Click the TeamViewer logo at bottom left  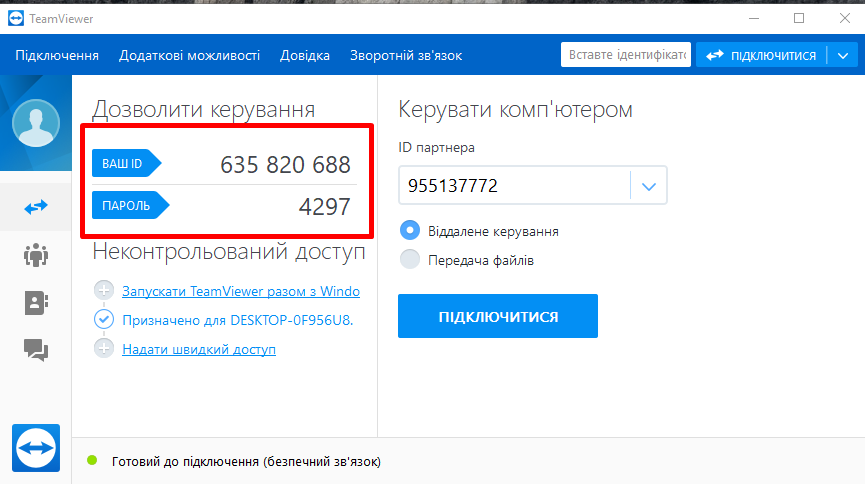[x=36, y=448]
